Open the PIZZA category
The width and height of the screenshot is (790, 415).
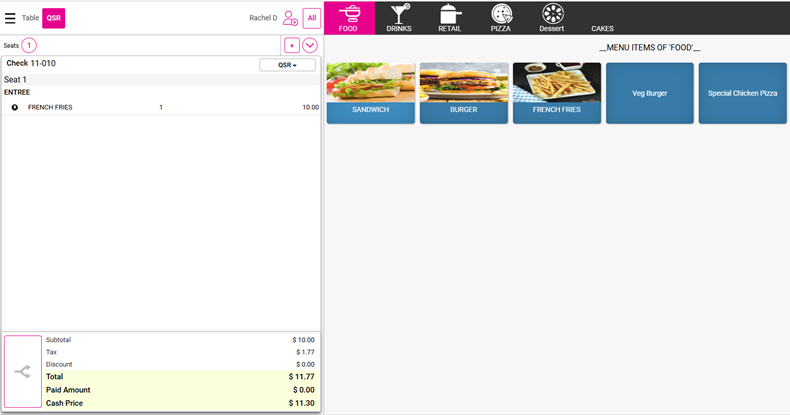(x=501, y=17)
